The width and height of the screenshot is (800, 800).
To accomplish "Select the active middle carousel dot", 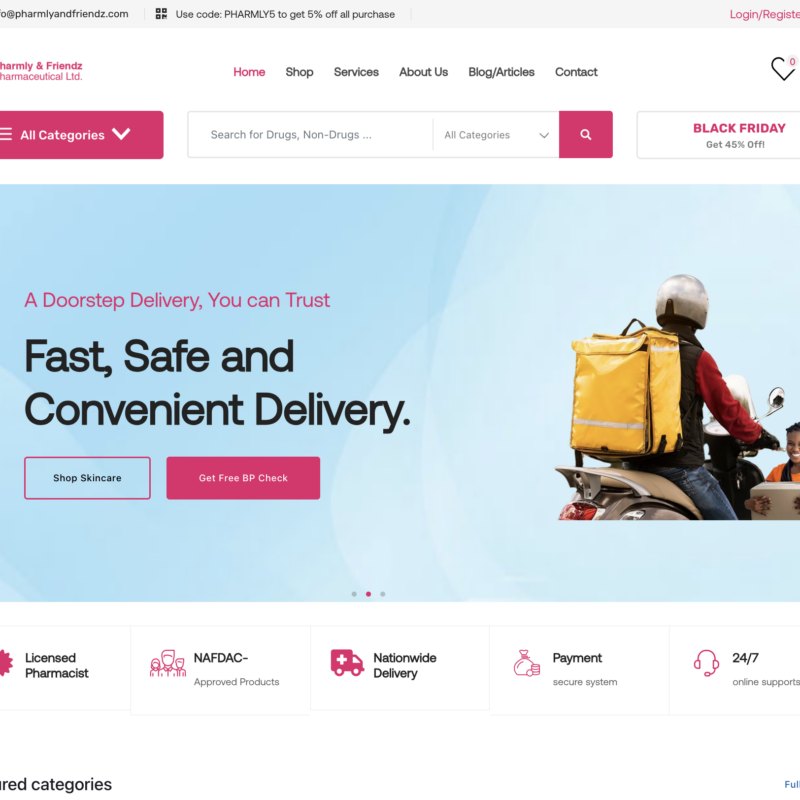I will click(368, 594).
